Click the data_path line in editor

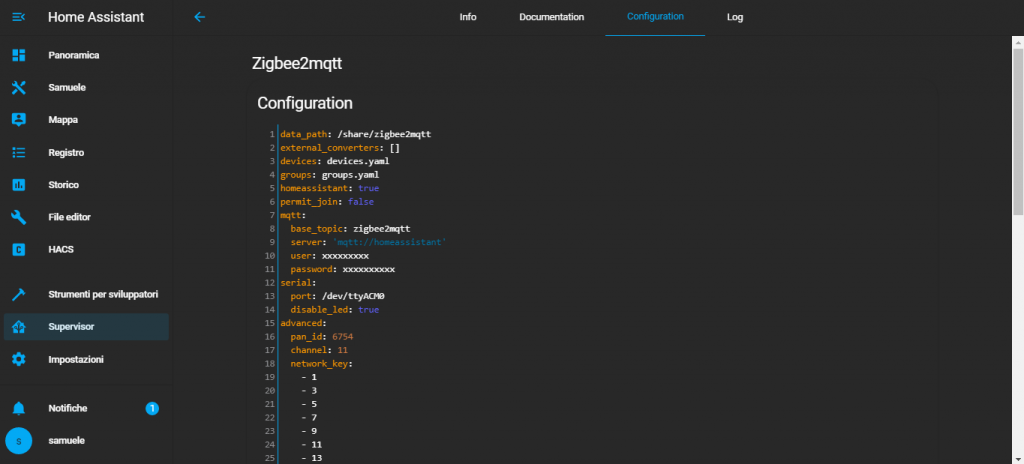coord(355,134)
